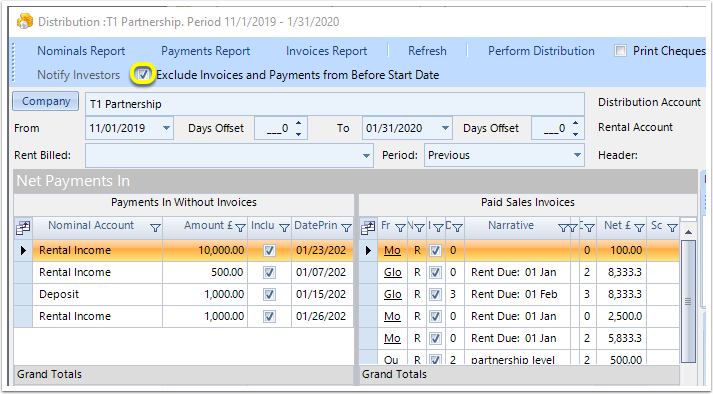Open the Mo link on the 5,833.3 row

(x=392, y=338)
